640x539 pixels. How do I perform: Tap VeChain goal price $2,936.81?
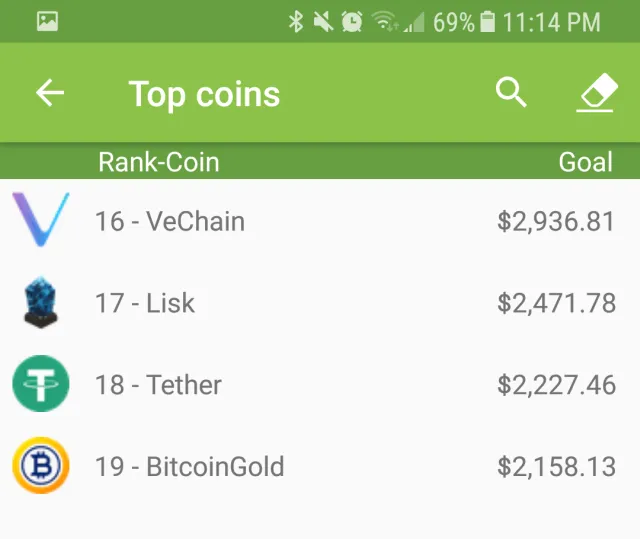pyautogui.click(x=556, y=221)
